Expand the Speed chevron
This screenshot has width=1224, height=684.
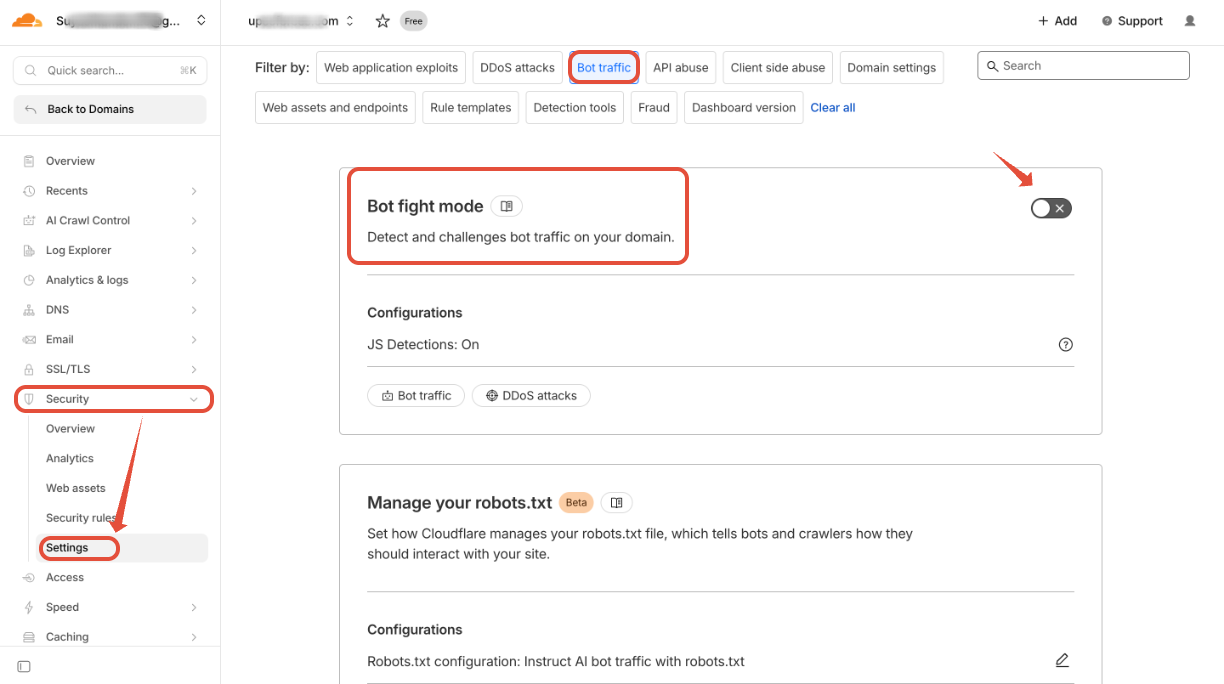pyautogui.click(x=194, y=607)
